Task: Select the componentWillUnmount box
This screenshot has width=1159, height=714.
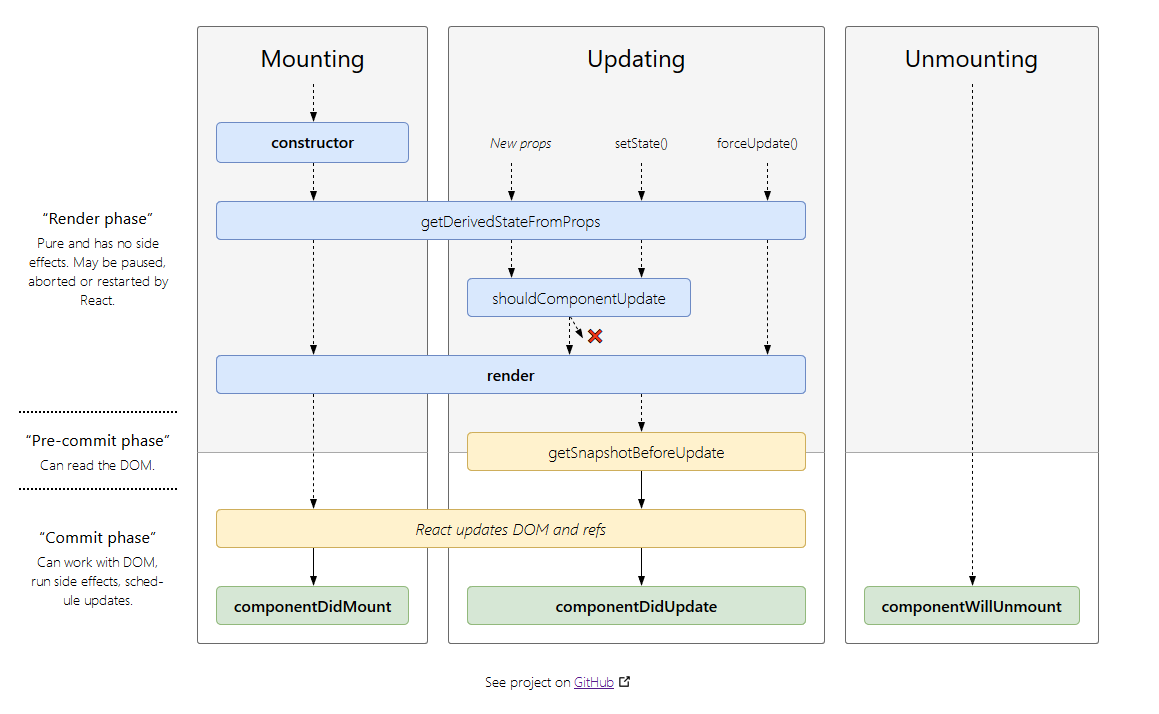Action: pyautogui.click(x=971, y=606)
